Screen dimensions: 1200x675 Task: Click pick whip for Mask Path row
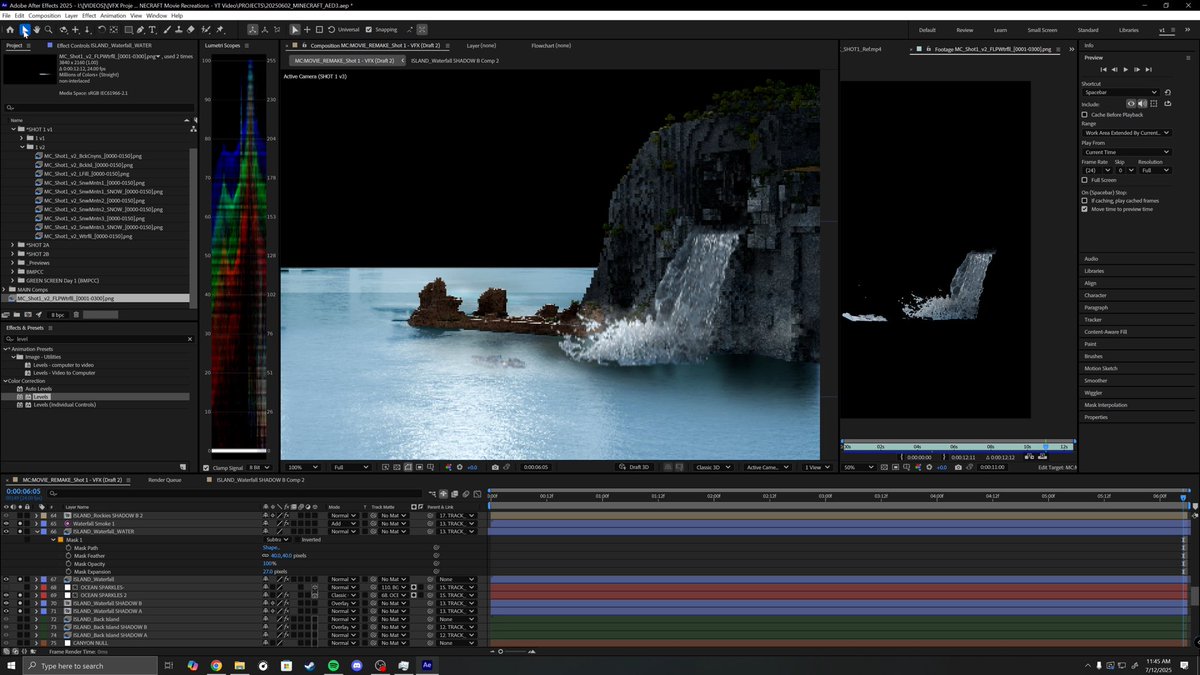436,548
